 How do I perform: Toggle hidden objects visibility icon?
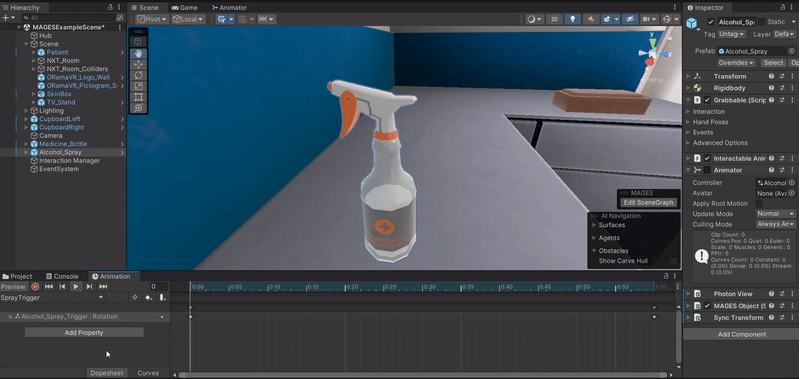pos(630,19)
